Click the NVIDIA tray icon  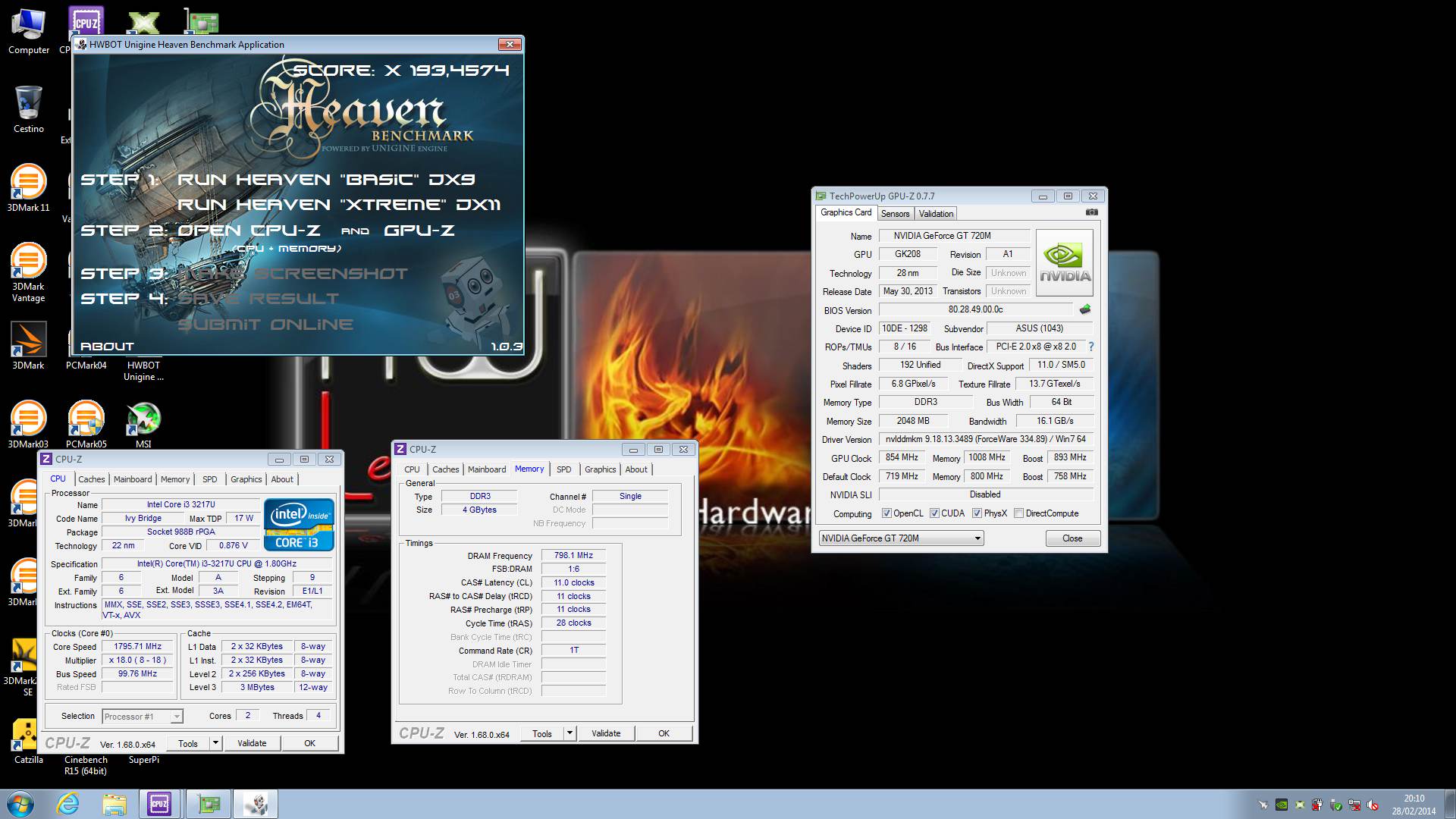1282,805
